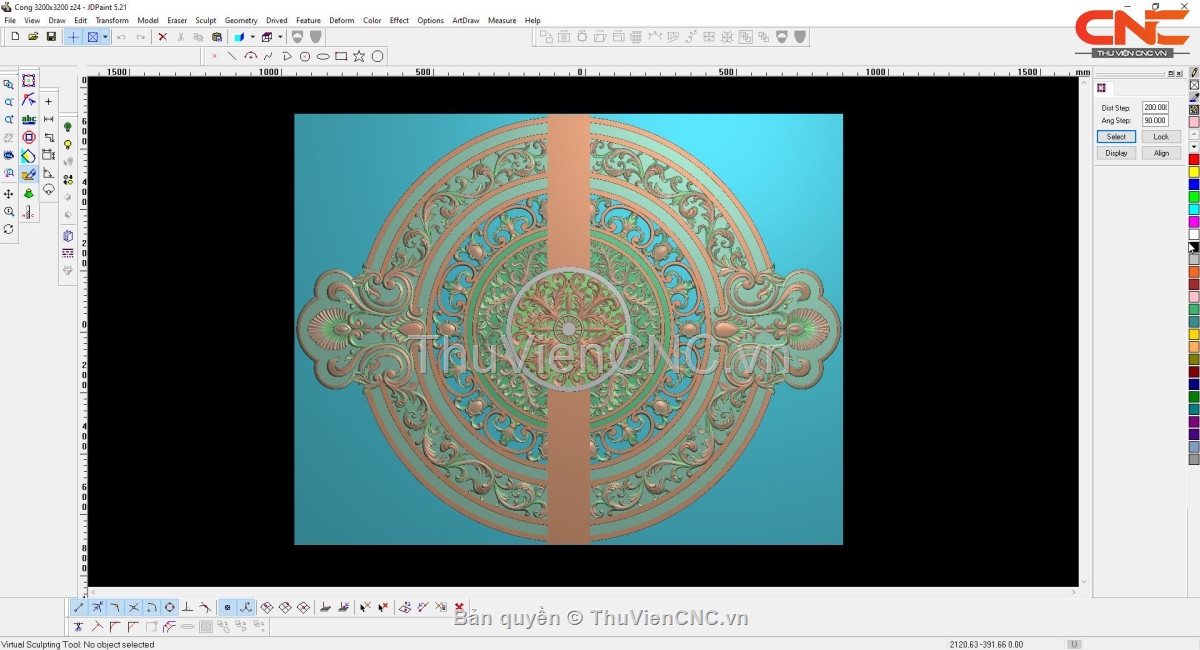Expand dropdown arrow beside selection box tool
The image size is (1200, 650).
[x=105, y=37]
